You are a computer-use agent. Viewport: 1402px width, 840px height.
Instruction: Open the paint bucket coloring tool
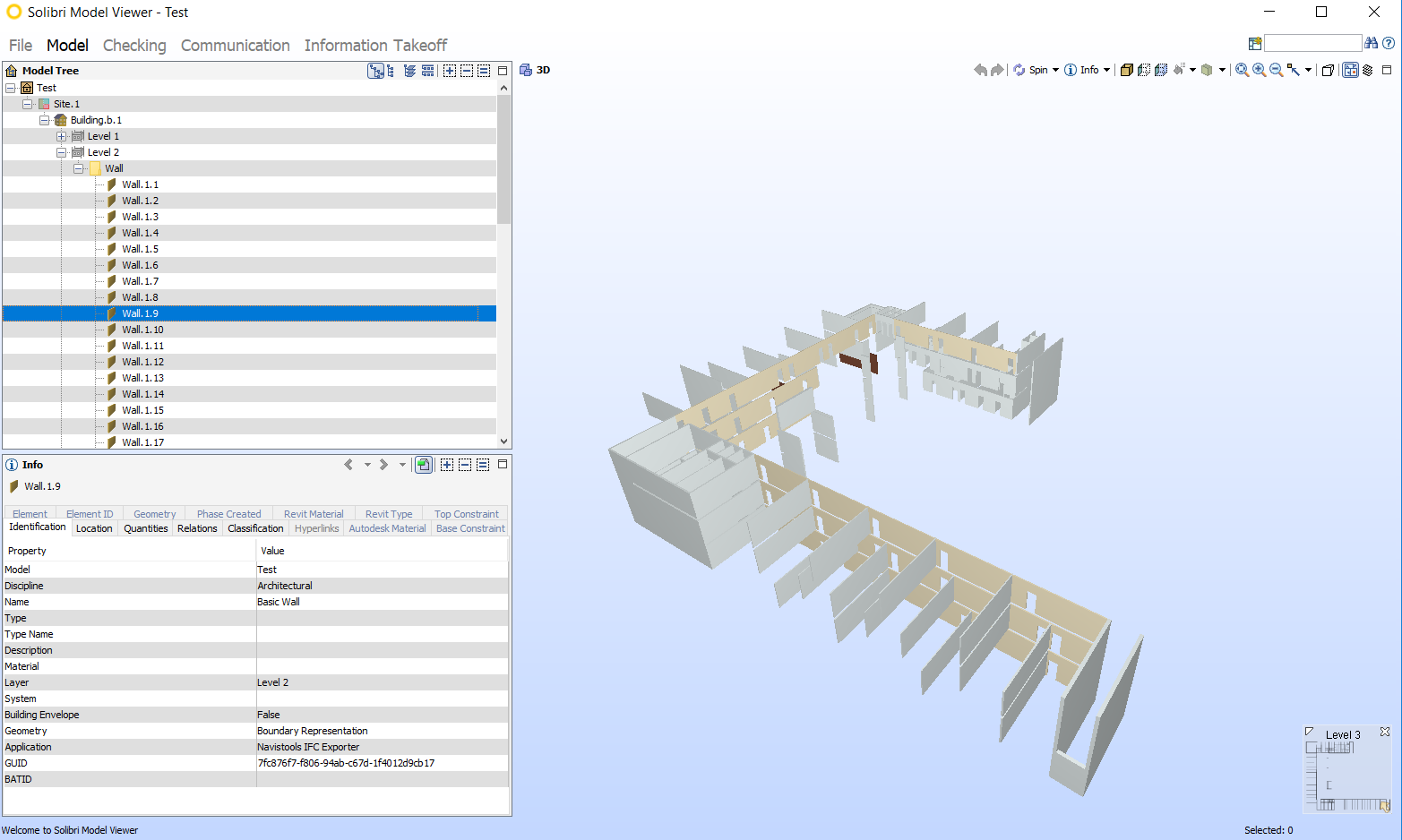[x=1180, y=69]
